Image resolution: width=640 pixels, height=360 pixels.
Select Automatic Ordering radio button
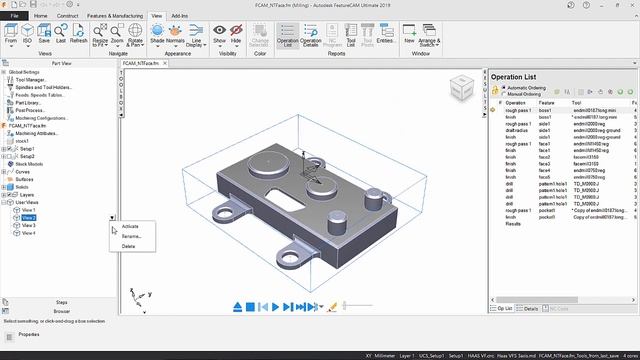coord(504,88)
